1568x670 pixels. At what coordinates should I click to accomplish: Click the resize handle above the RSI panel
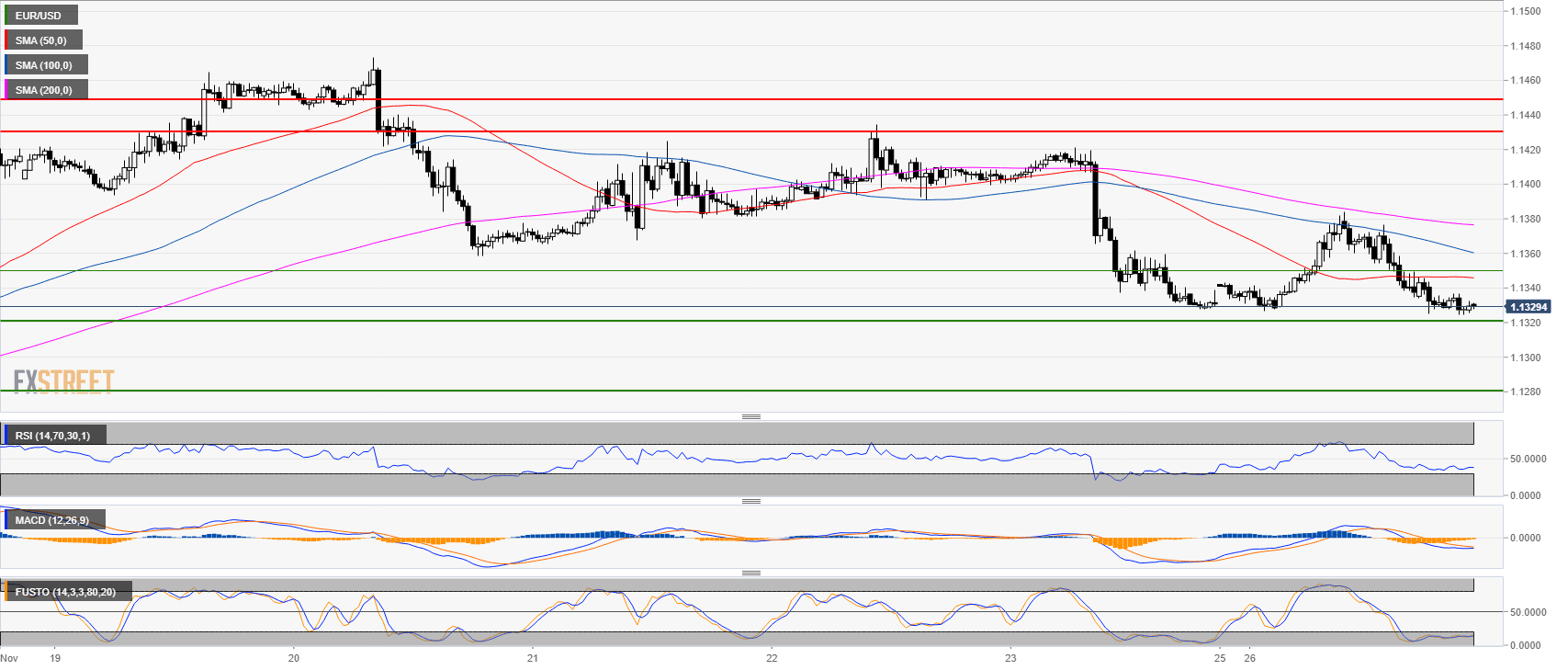pos(750,417)
